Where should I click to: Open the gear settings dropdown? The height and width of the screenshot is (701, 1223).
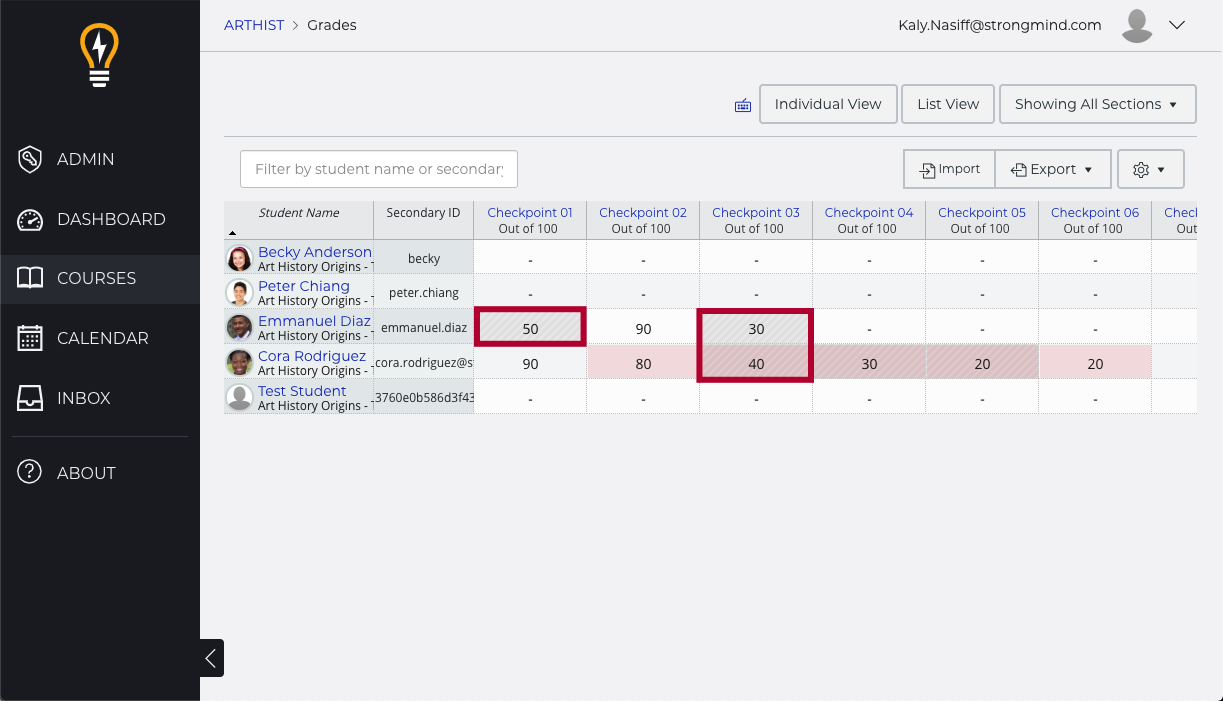click(1150, 169)
